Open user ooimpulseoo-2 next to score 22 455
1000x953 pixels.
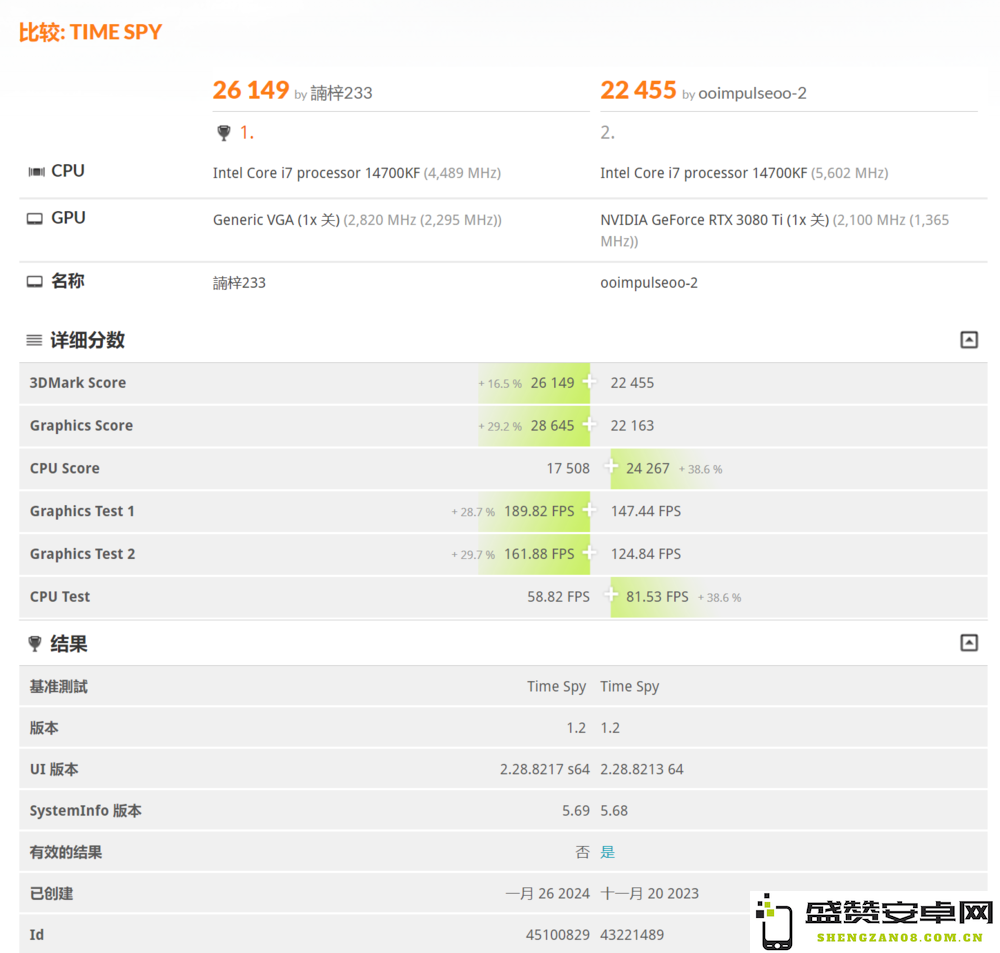[752, 93]
